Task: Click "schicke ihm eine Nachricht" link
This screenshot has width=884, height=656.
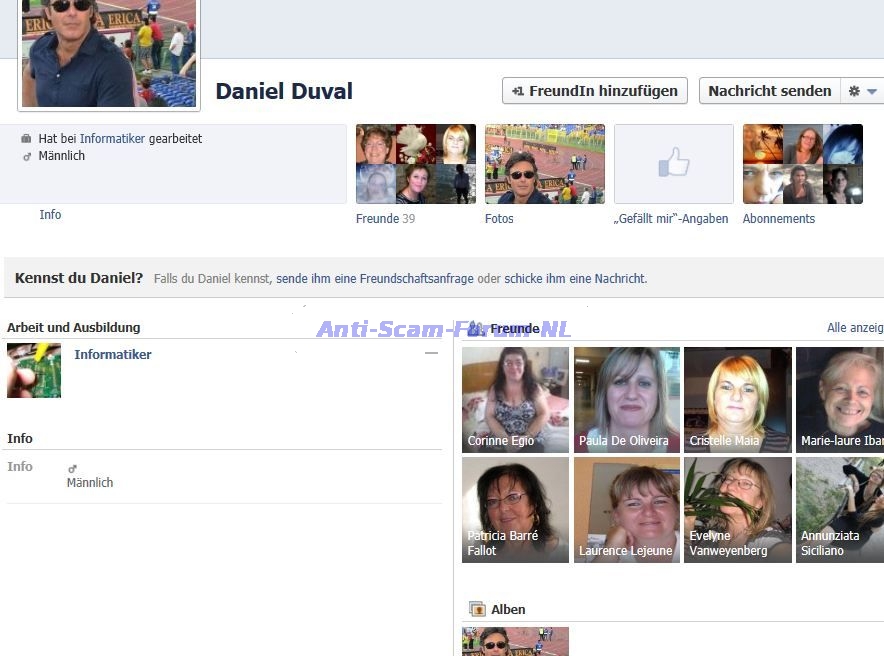Action: click(x=575, y=279)
